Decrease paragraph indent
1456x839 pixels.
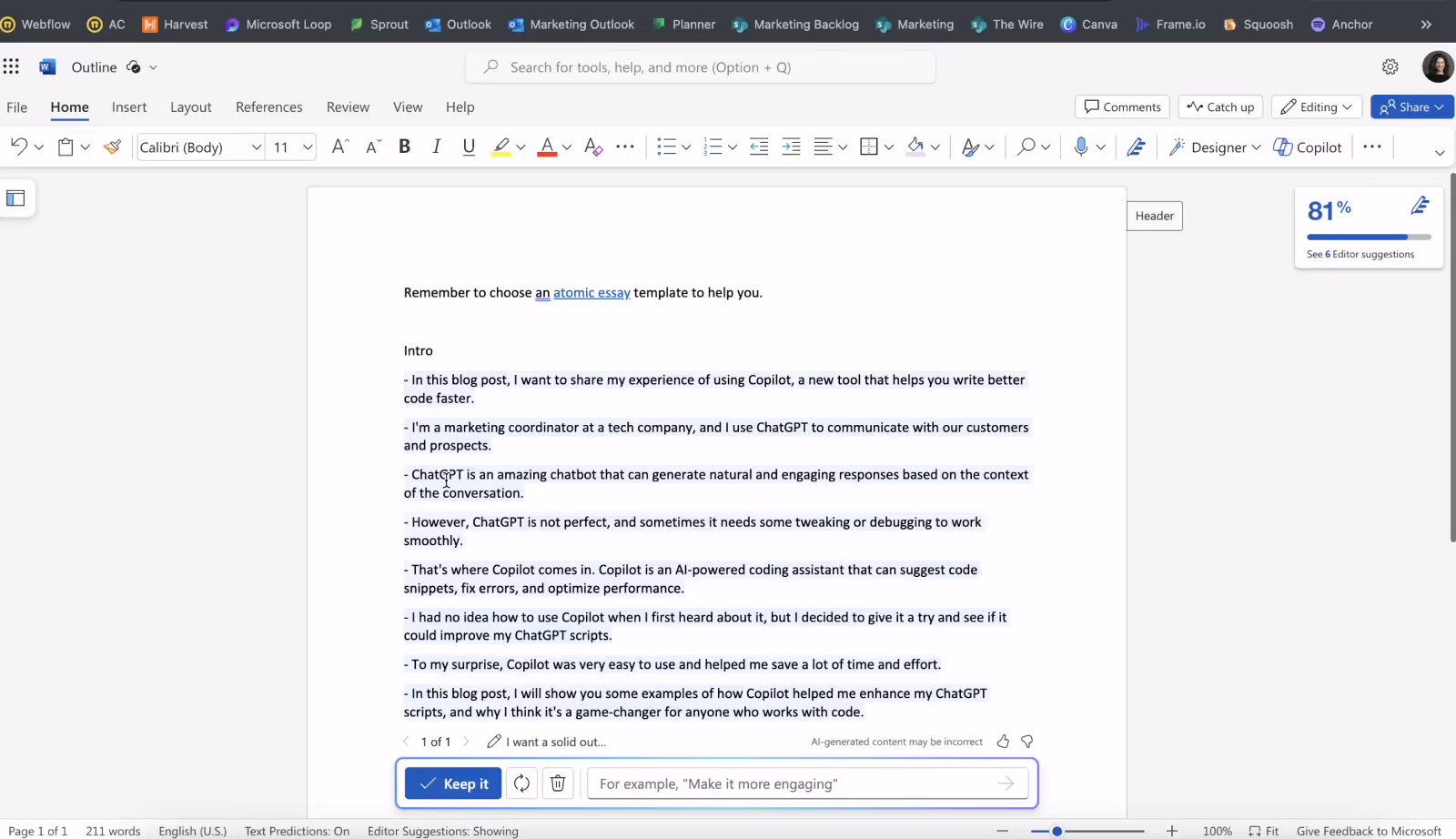tap(759, 147)
